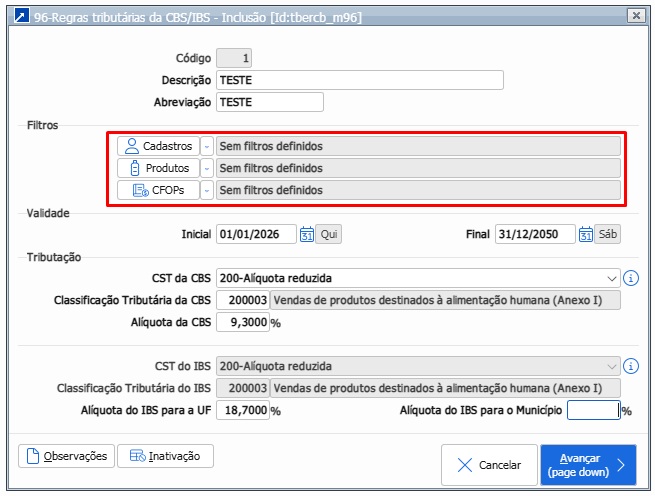Viewport: 655px width, 496px height.
Task: Click the info icon next to CST da CBS
Action: (630, 278)
